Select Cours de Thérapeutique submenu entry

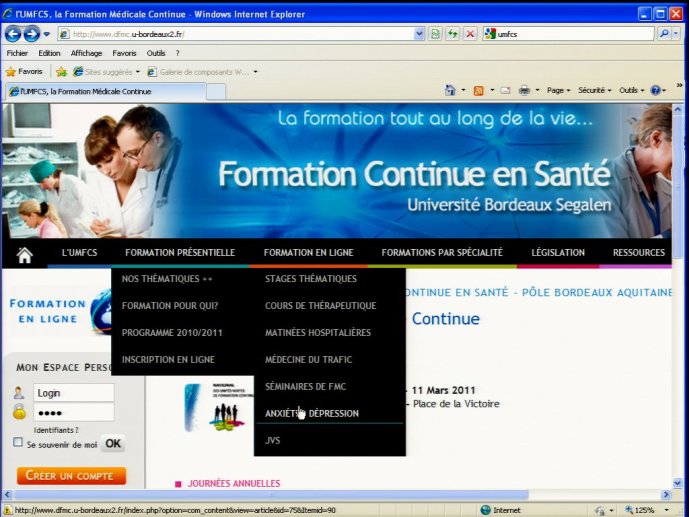320,306
